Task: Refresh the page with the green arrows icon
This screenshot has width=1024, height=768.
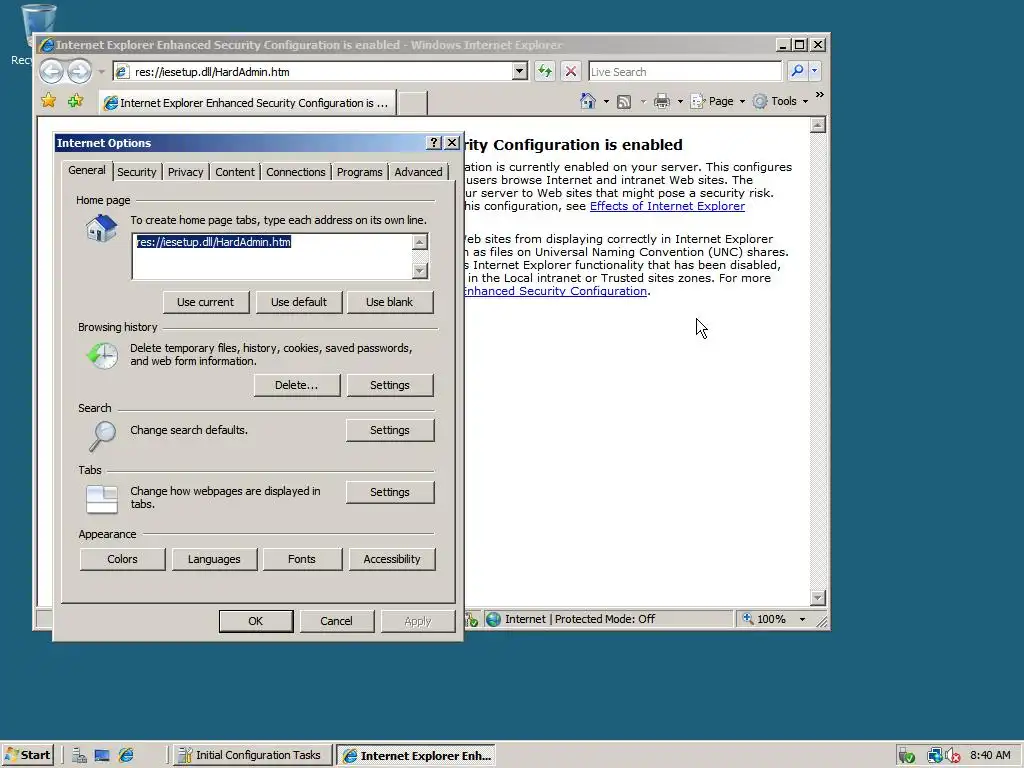Action: [544, 71]
